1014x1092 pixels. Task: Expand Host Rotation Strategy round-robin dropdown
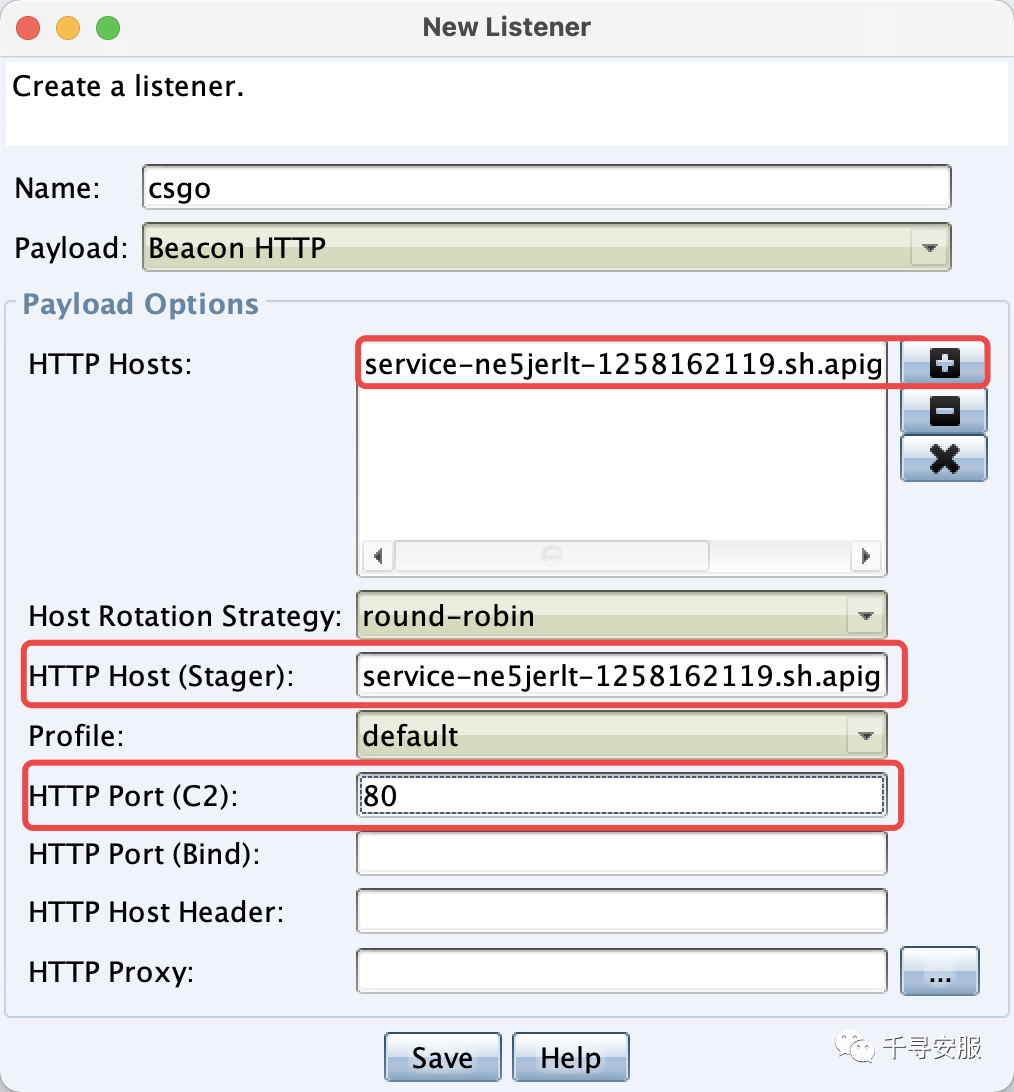866,616
